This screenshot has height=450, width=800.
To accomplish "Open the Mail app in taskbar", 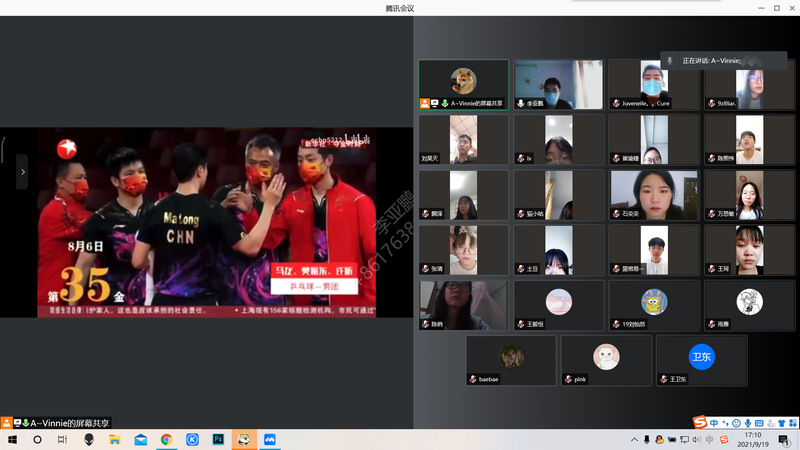I will click(x=141, y=439).
